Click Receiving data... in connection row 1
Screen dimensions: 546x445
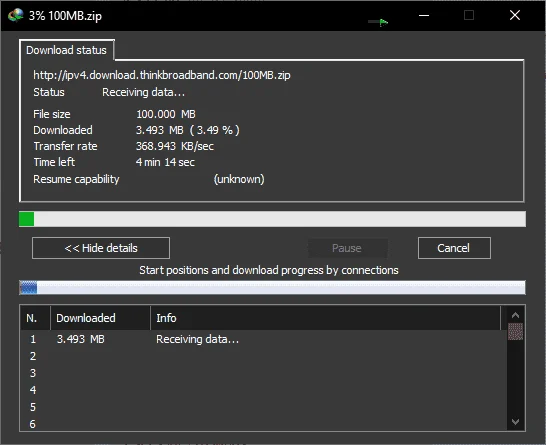coord(197,339)
